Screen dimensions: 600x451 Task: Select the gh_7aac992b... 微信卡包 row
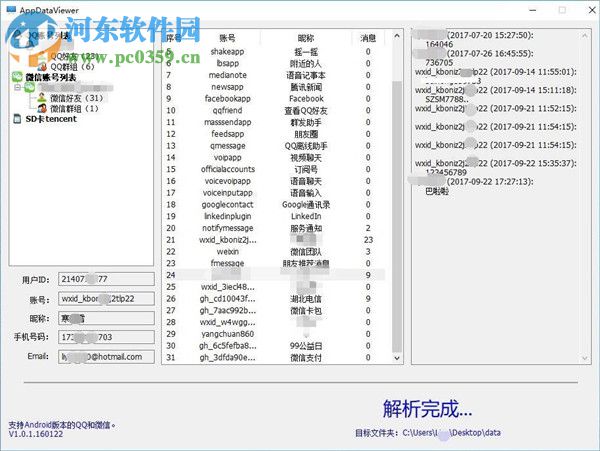point(274,311)
